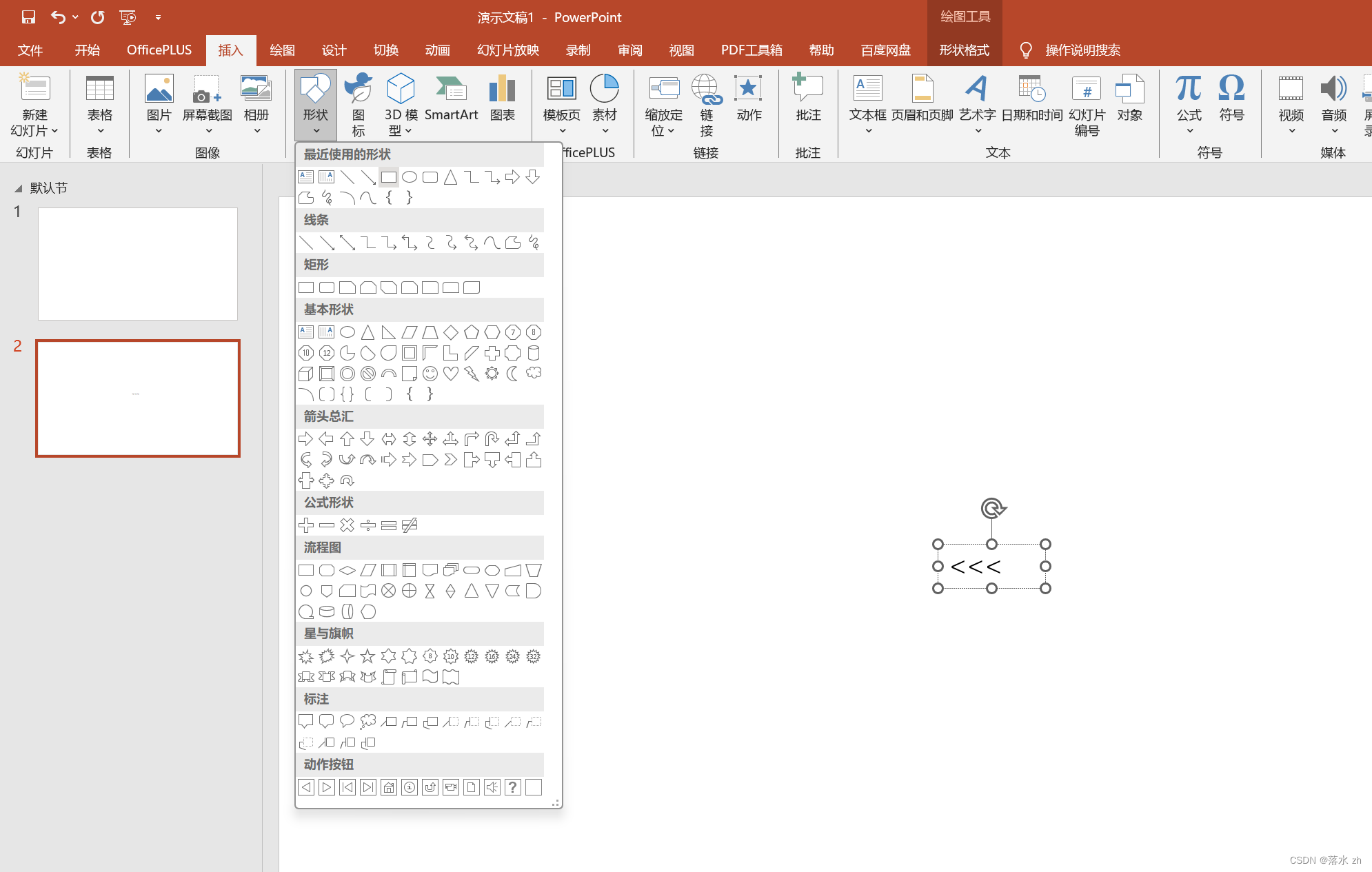Open the 形状格式 tab
Screen dimensions: 1372x872
click(x=964, y=50)
